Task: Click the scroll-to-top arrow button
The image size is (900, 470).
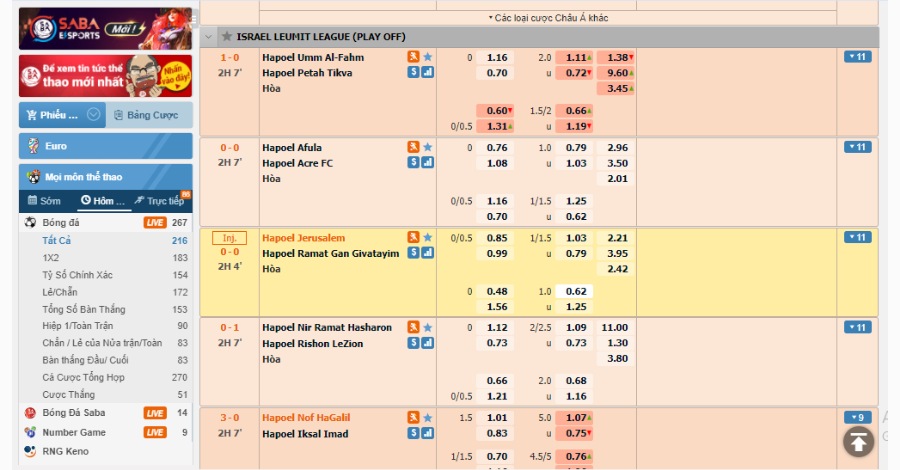Action: (x=858, y=441)
